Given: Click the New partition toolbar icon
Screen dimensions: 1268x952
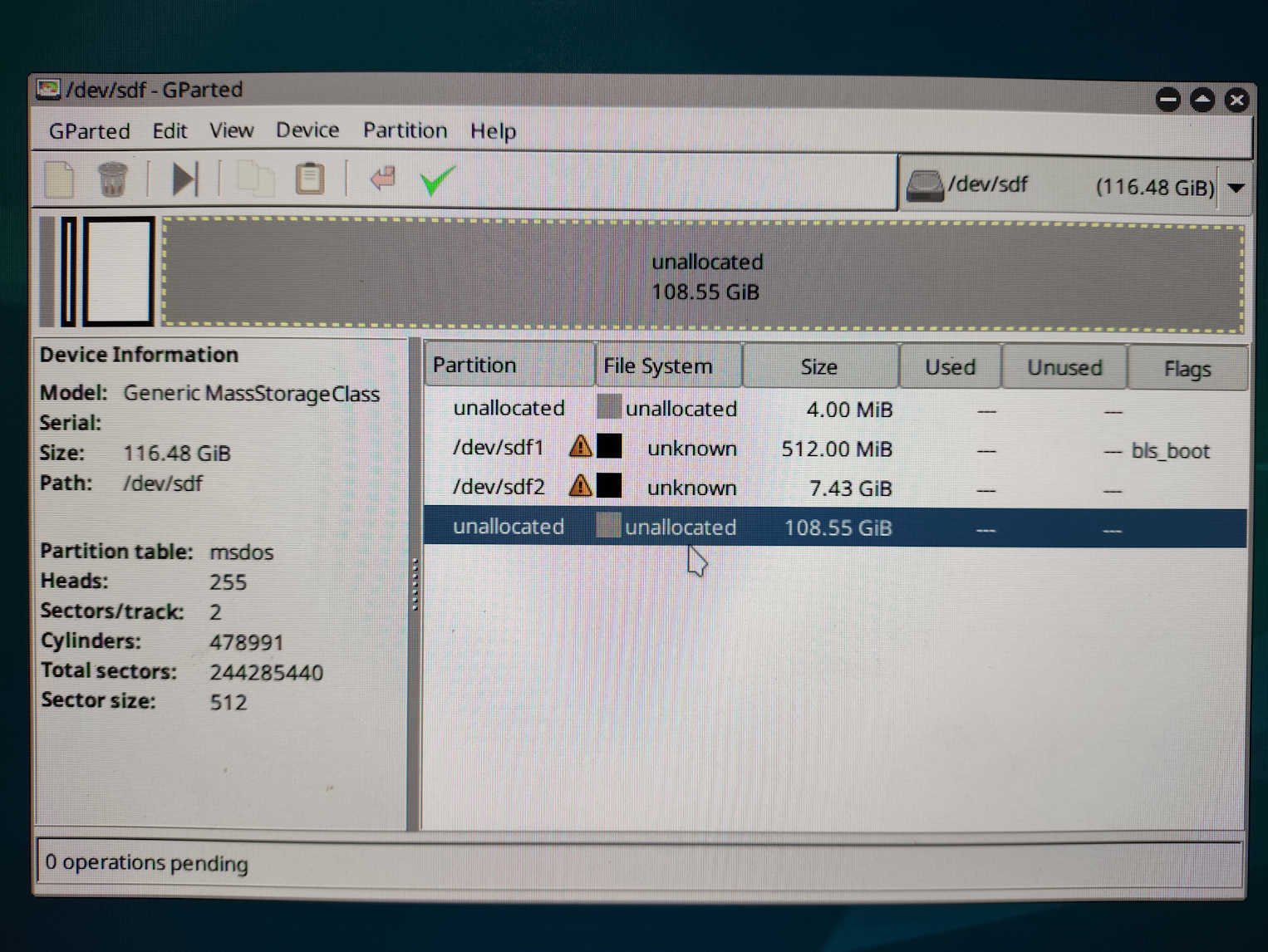Looking at the screenshot, I should coord(59,179).
